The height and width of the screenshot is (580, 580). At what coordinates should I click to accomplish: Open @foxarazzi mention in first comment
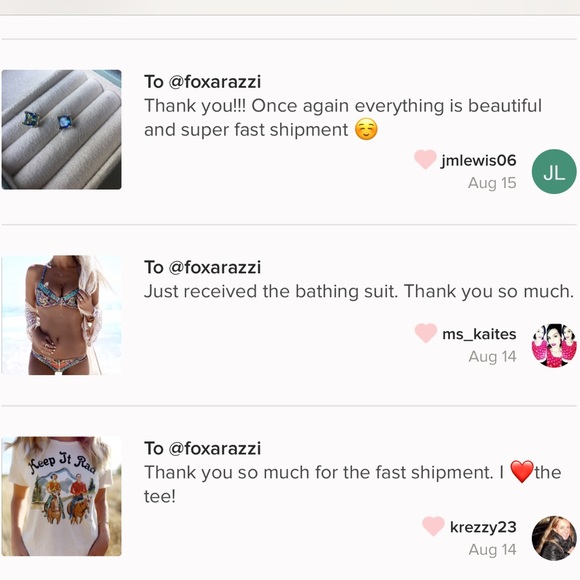pyautogui.click(x=215, y=82)
